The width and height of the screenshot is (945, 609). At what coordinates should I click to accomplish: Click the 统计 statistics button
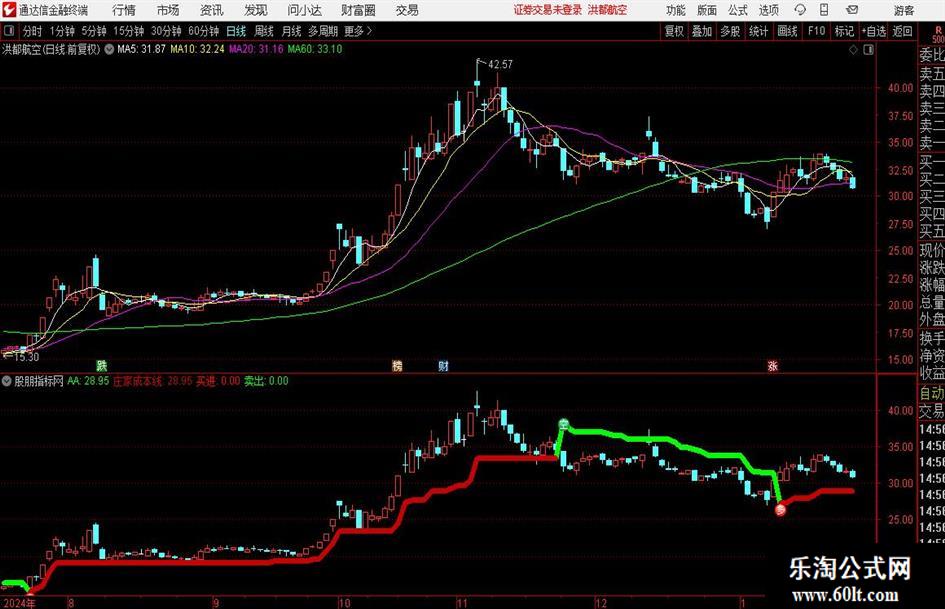click(759, 31)
